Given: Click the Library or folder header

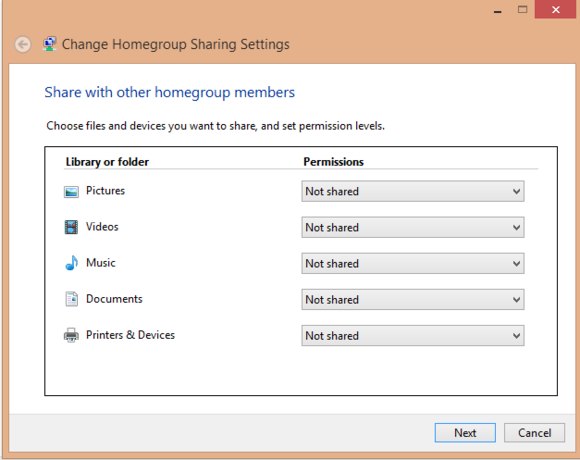Looking at the screenshot, I should pos(107,162).
